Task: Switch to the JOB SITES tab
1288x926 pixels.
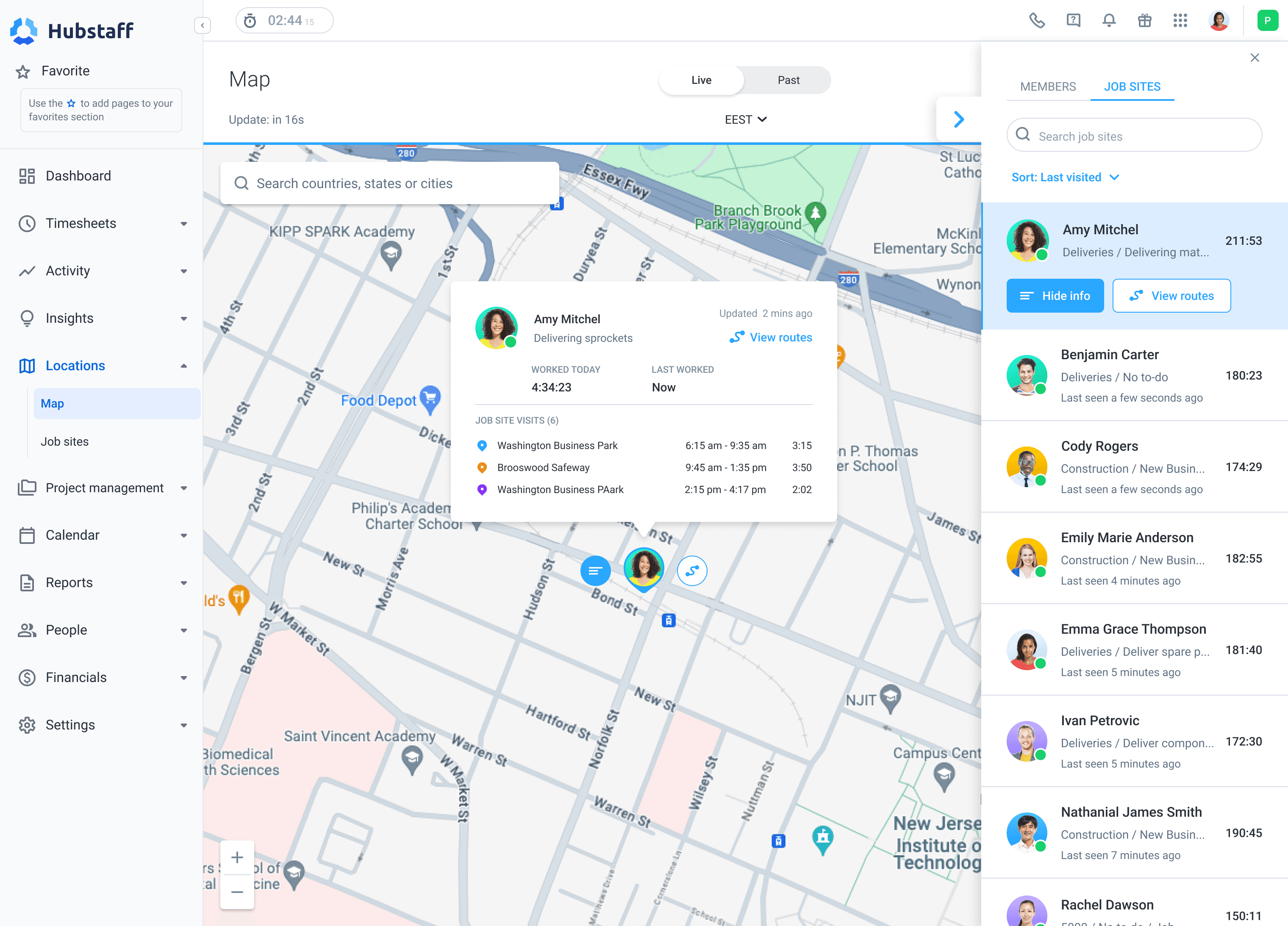Action: 1132,86
